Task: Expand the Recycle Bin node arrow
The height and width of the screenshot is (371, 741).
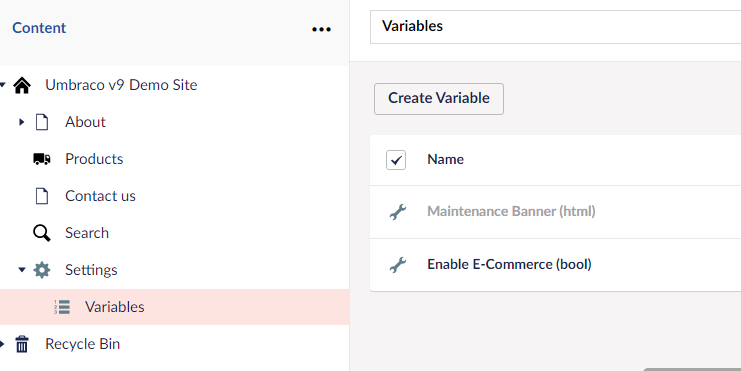Action: [2, 344]
